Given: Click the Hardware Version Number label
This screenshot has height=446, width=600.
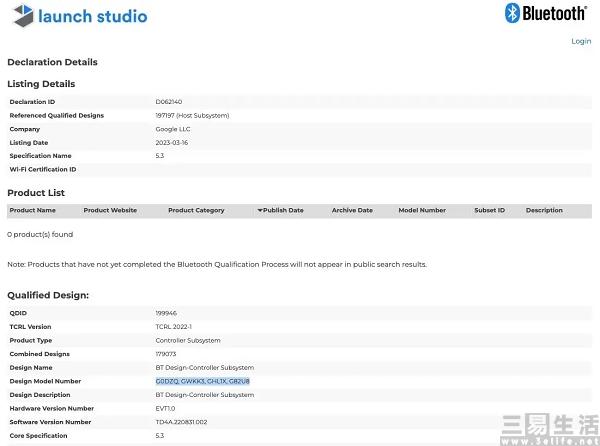Looking at the screenshot, I should tap(52, 409).
